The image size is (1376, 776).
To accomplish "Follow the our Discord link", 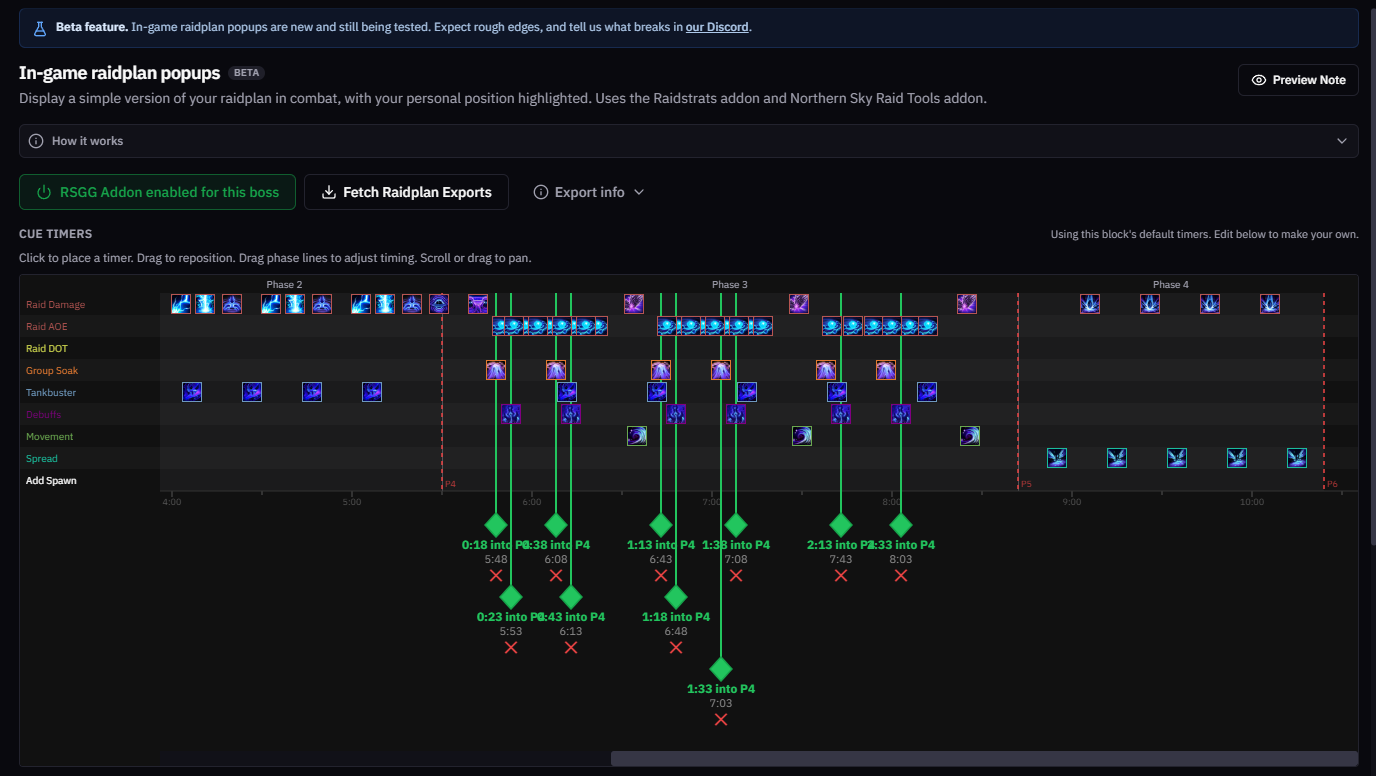I will click(717, 27).
